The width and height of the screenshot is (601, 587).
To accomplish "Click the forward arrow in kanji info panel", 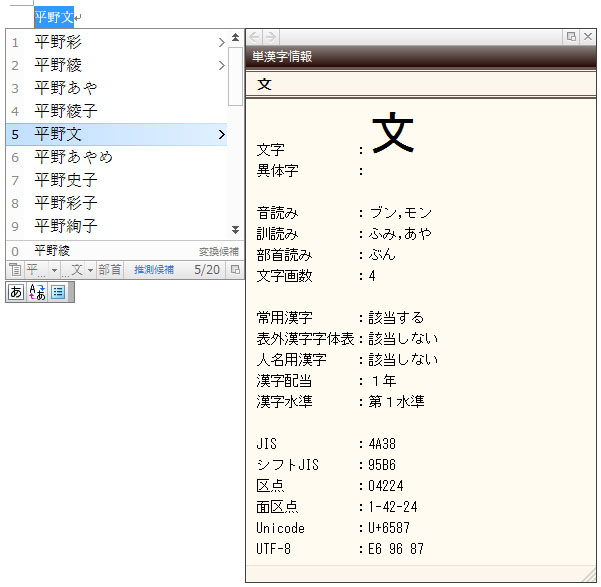I will [x=271, y=37].
